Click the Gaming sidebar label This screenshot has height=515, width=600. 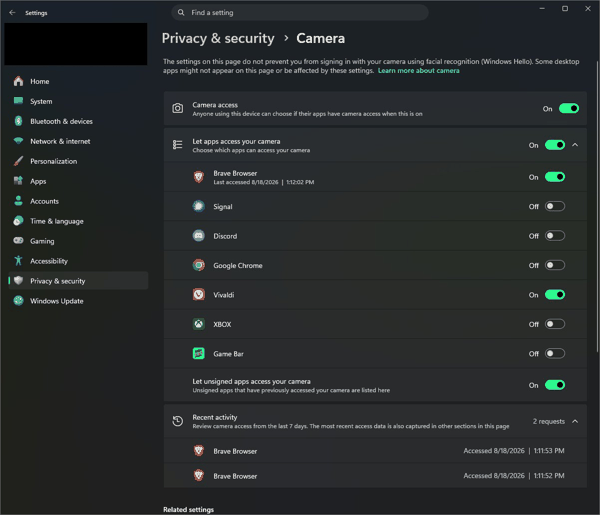pyautogui.click(x=42, y=241)
